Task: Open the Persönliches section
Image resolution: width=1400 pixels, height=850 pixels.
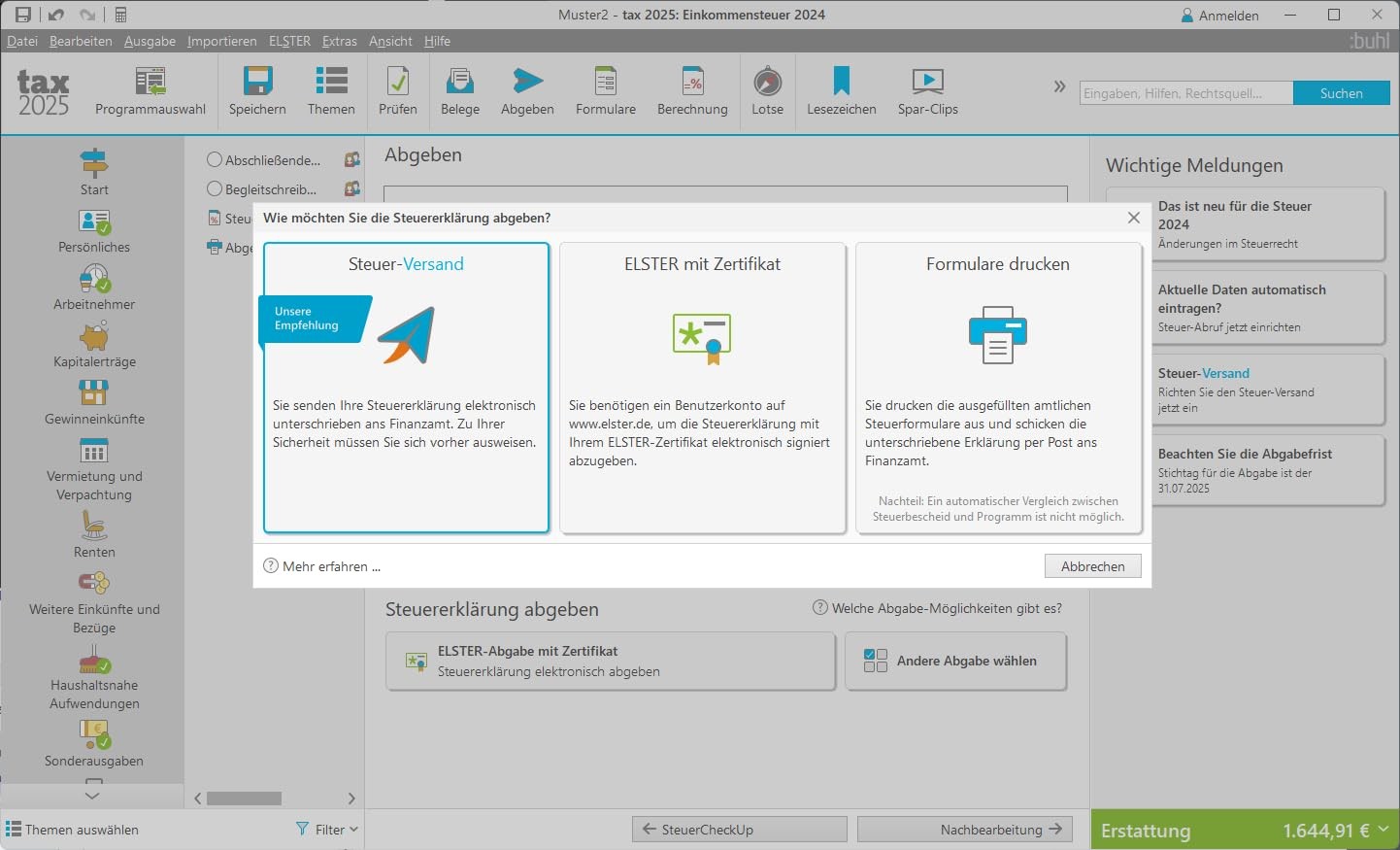Action: (x=94, y=231)
